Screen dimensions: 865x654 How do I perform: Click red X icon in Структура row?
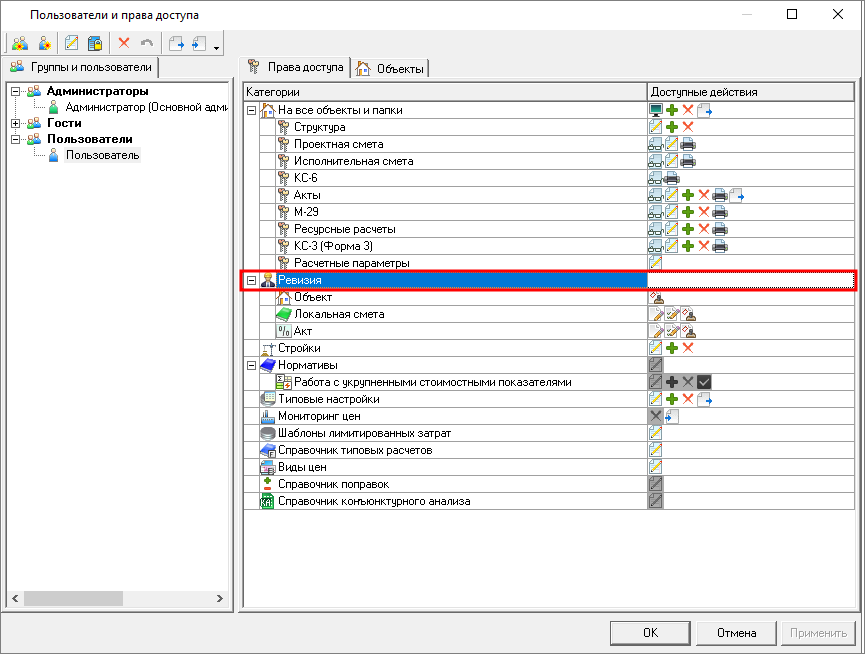pyautogui.click(x=688, y=127)
